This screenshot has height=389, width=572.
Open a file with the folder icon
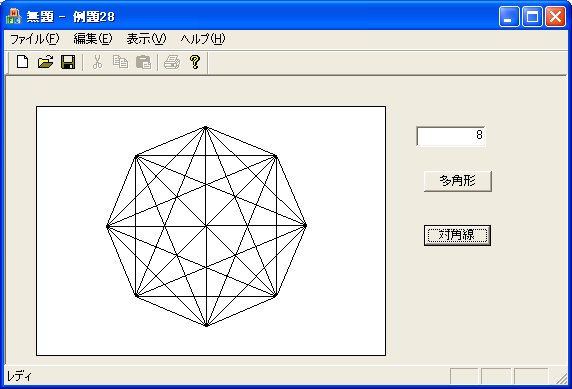pos(46,62)
